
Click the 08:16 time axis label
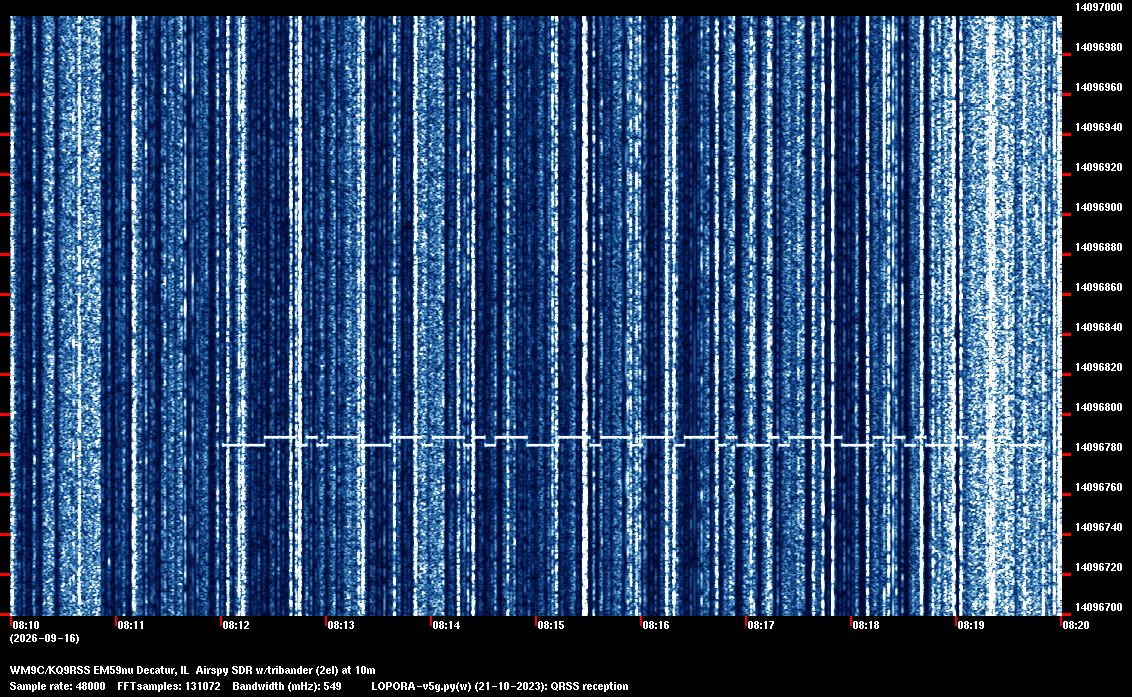pyautogui.click(x=656, y=625)
